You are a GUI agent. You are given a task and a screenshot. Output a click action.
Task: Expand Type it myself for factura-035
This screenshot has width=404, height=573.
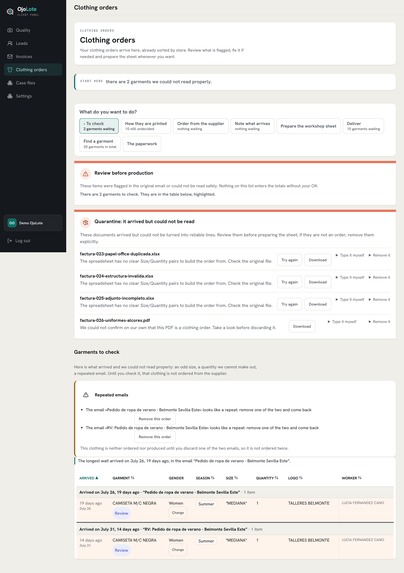(x=350, y=299)
